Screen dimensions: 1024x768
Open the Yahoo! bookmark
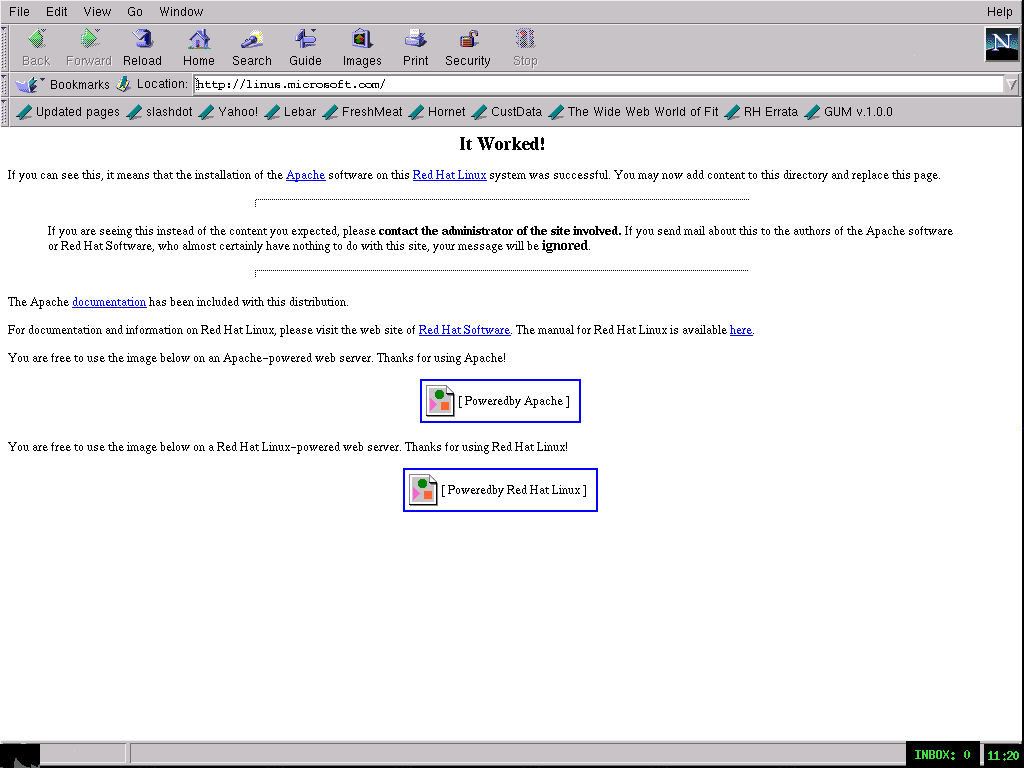(229, 112)
